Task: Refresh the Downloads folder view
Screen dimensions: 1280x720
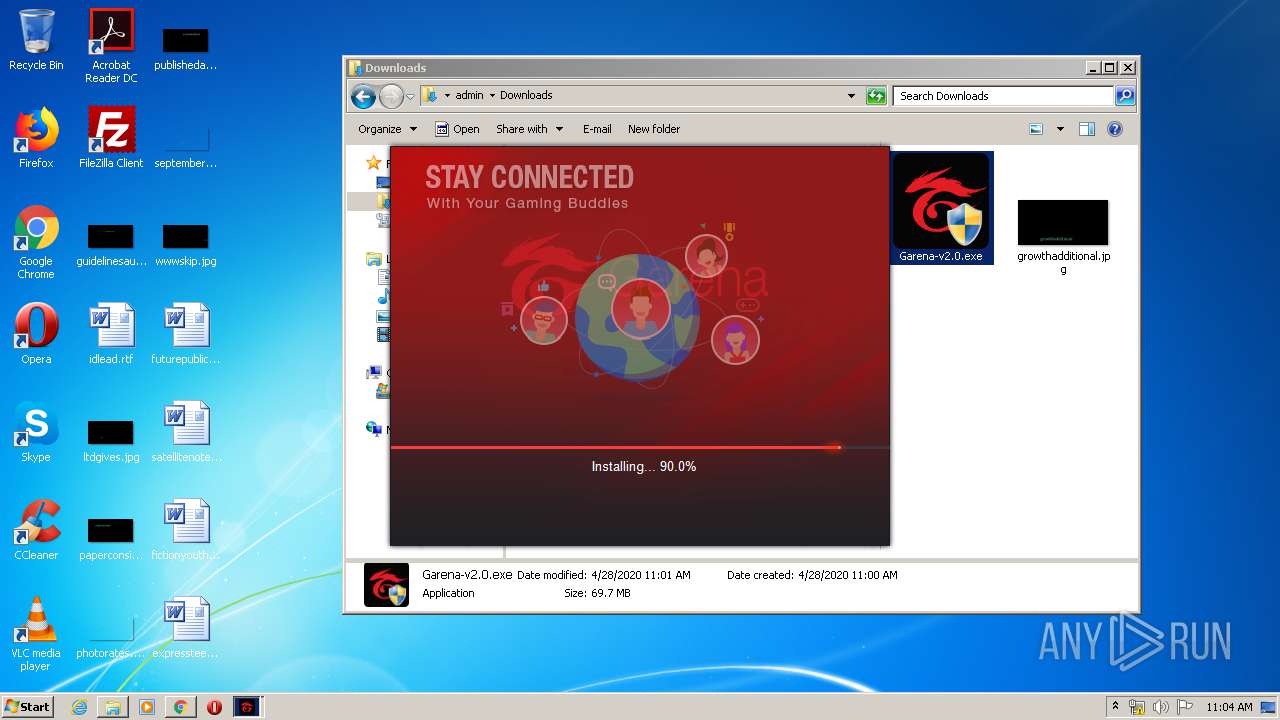Action: pos(876,96)
